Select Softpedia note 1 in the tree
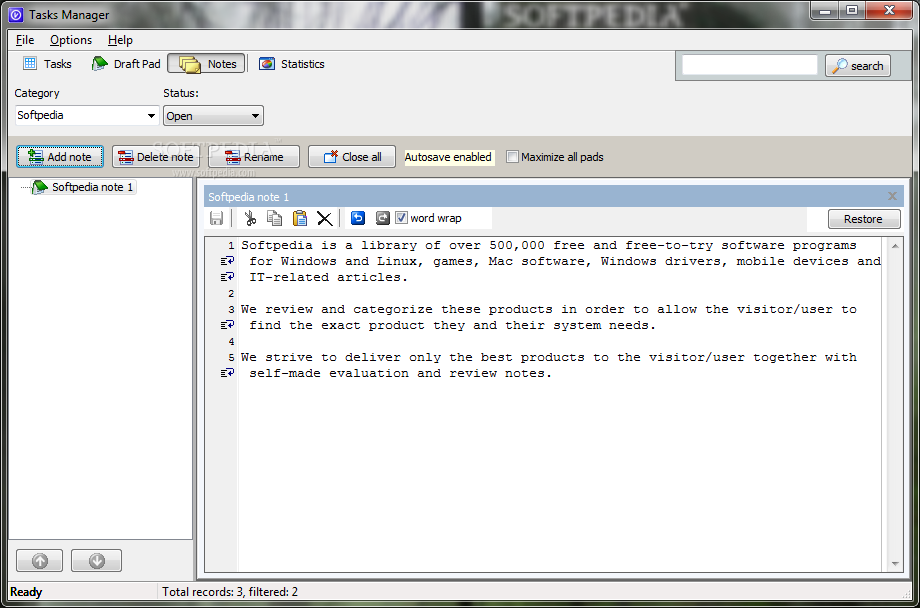The image size is (920, 608). [92, 187]
